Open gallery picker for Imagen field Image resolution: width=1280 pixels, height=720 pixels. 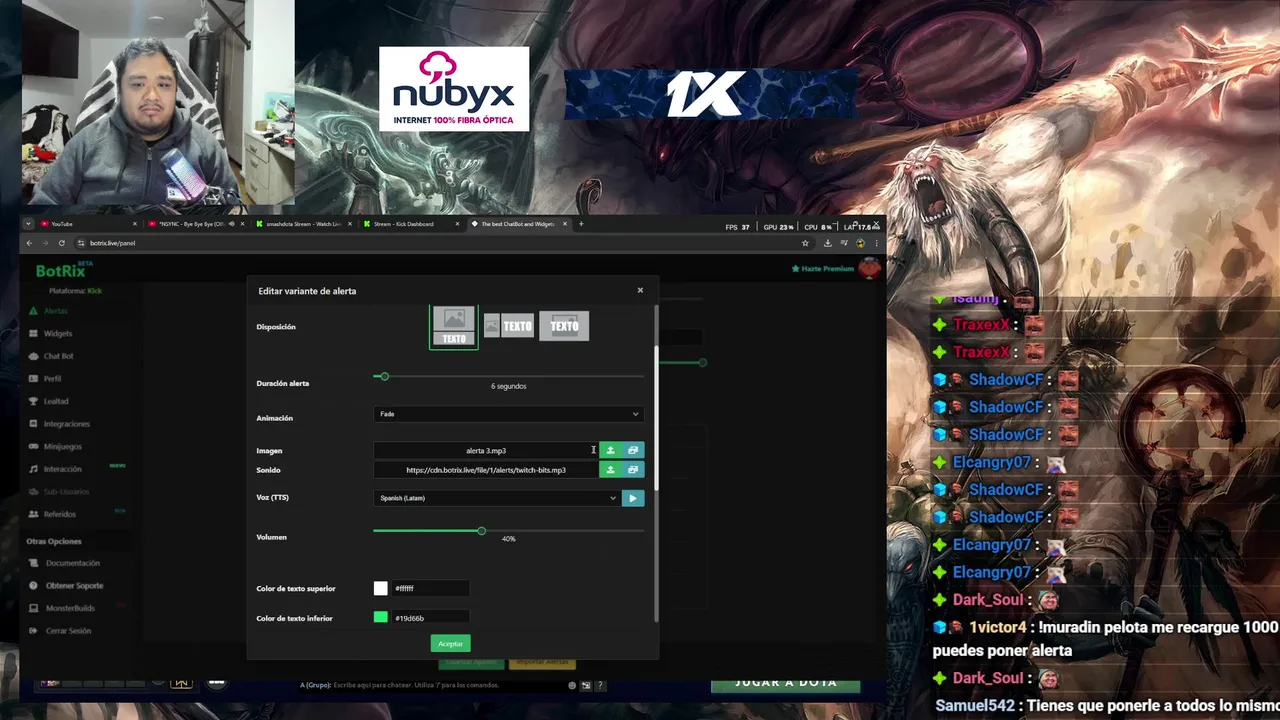633,450
